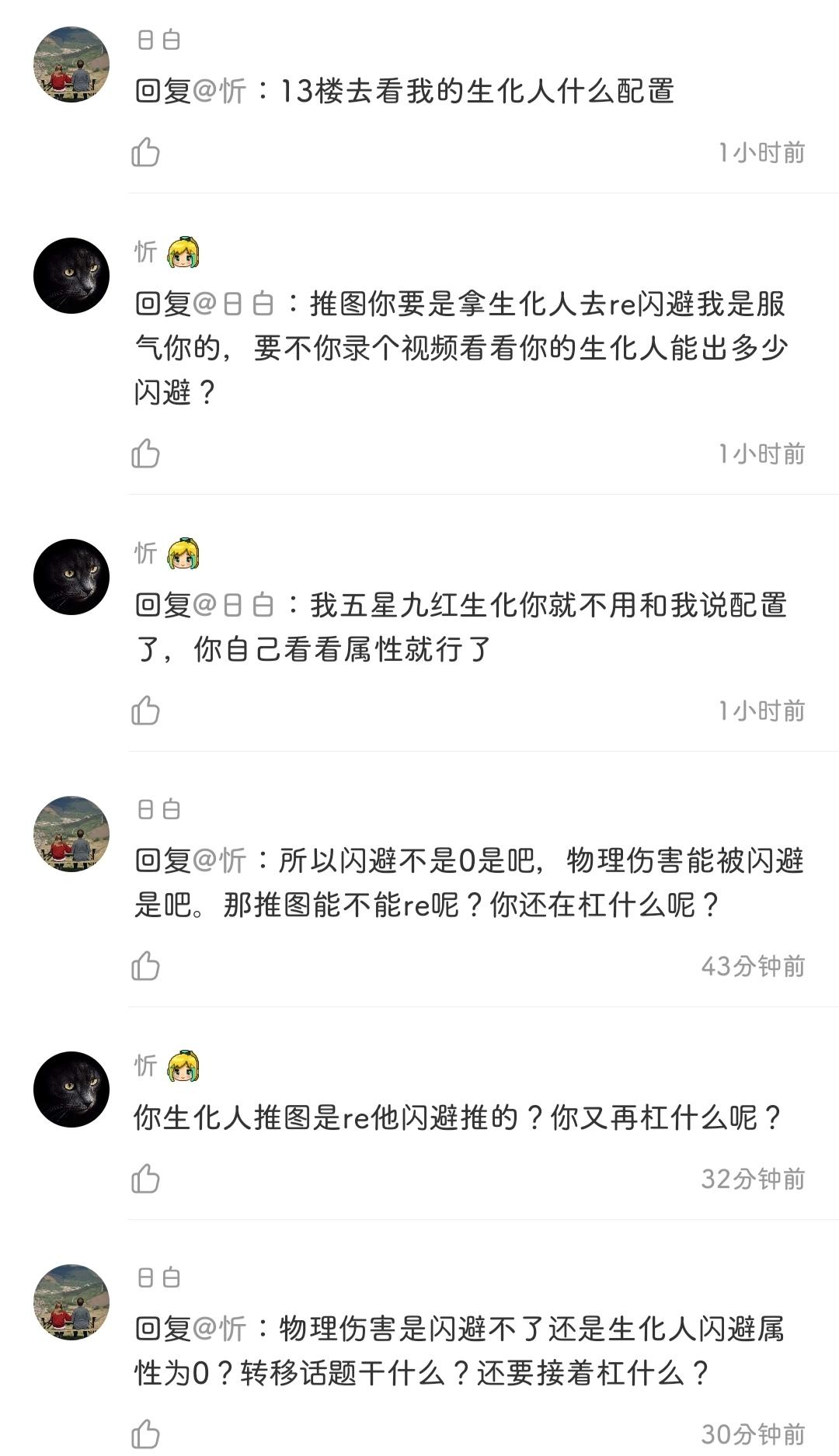Open 忻's black cat avatar on 推图 comment
839x1456 pixels.
[x=71, y=276]
